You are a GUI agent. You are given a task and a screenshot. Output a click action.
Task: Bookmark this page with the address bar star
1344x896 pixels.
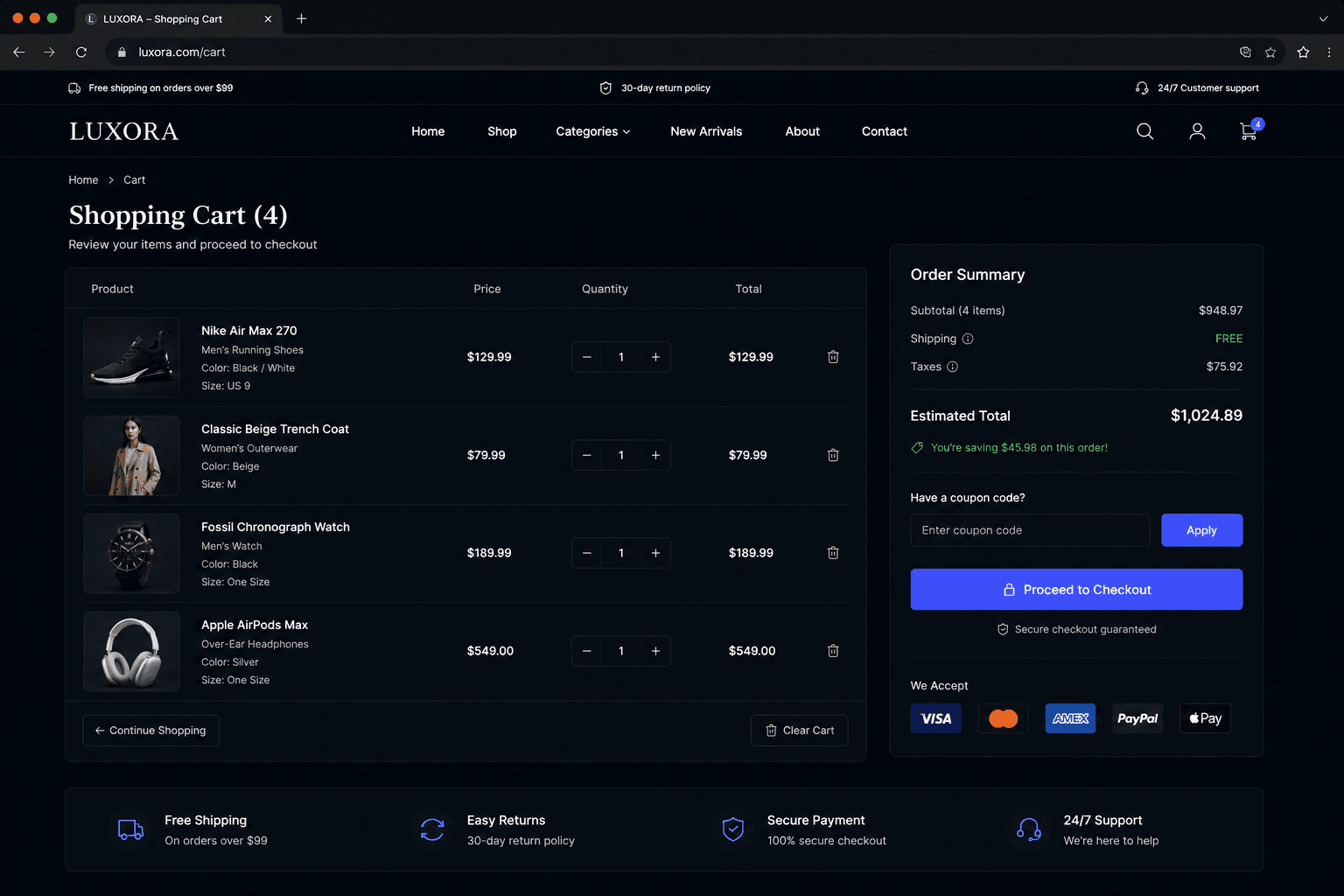[x=1270, y=52]
